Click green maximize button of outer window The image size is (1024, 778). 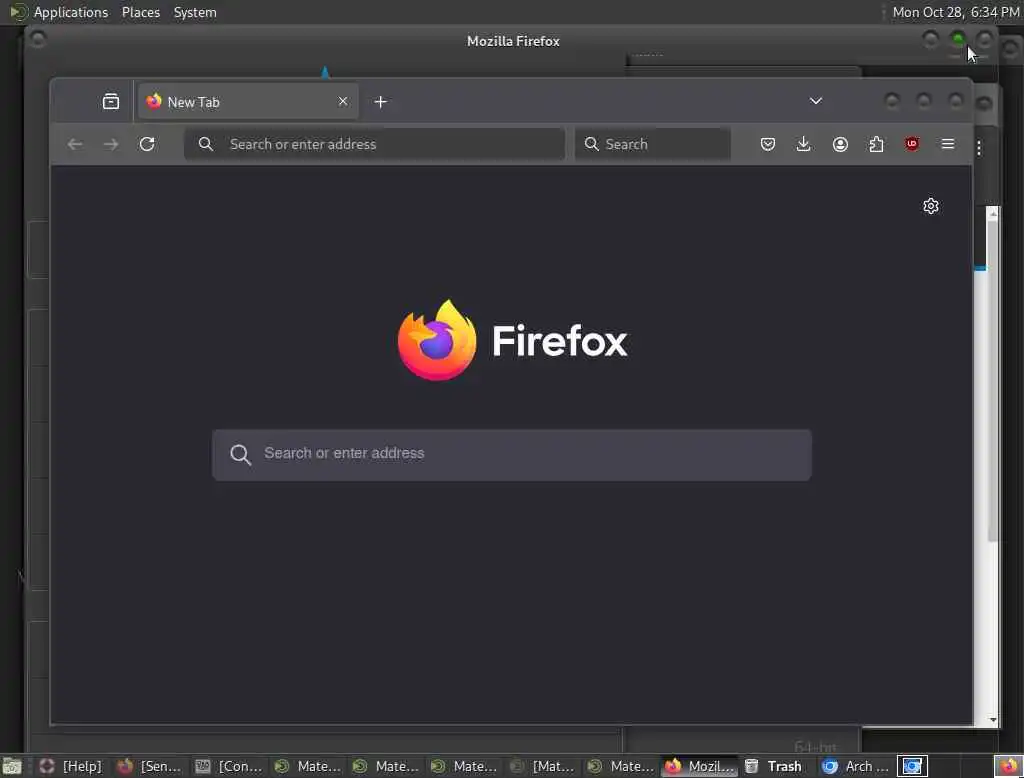pos(958,40)
